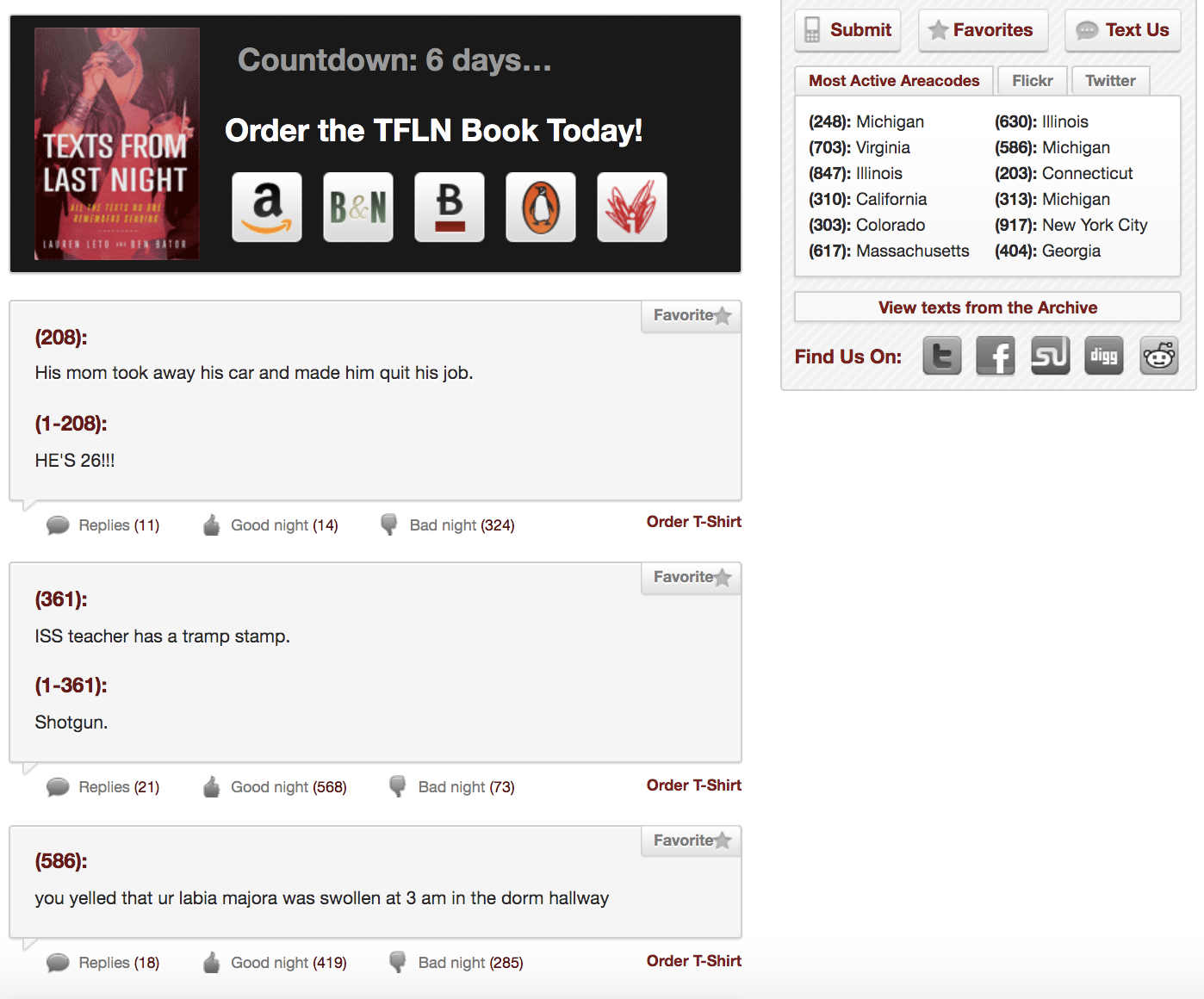Image resolution: width=1204 pixels, height=999 pixels.
Task: Favorite the (208) text post
Action: click(692, 316)
